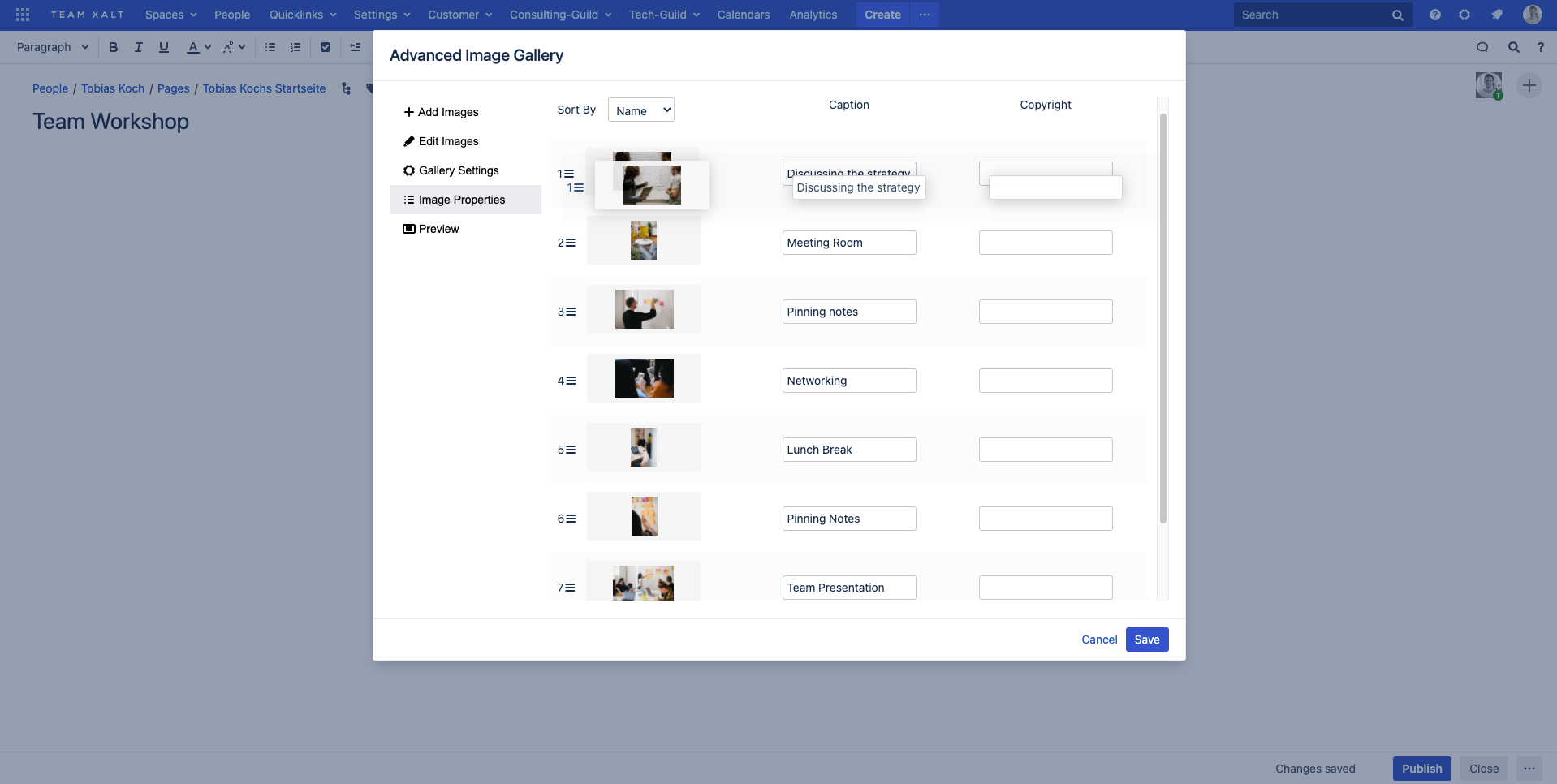The image size is (1557, 784).
Task: Open editor help question mark
Action: (x=1541, y=47)
